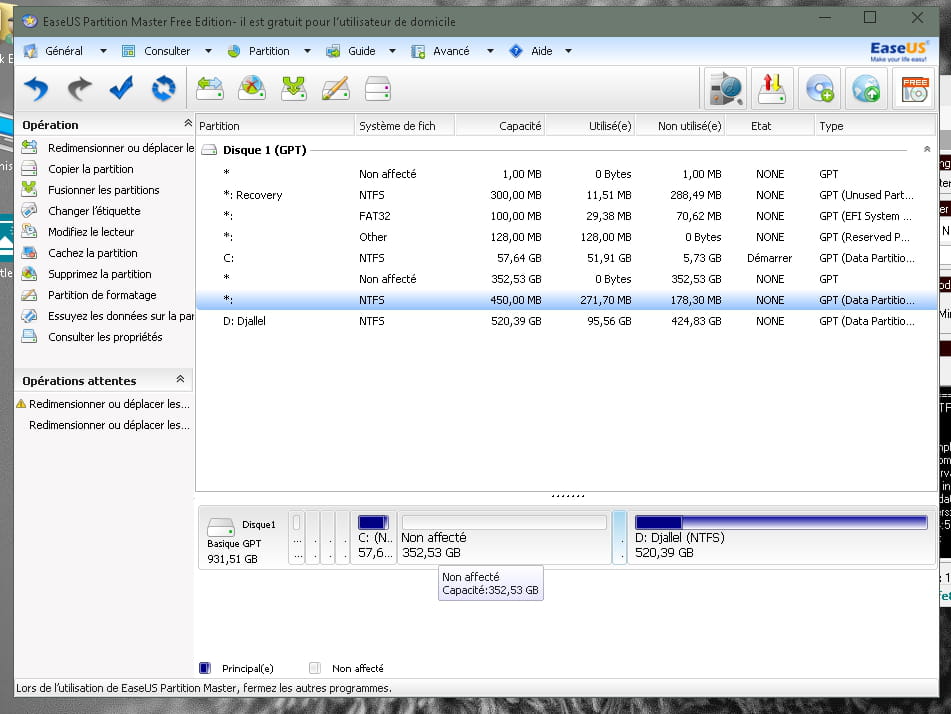Click the Essuyez les données icon
Image resolution: width=951 pixels, height=714 pixels.
coord(29,316)
